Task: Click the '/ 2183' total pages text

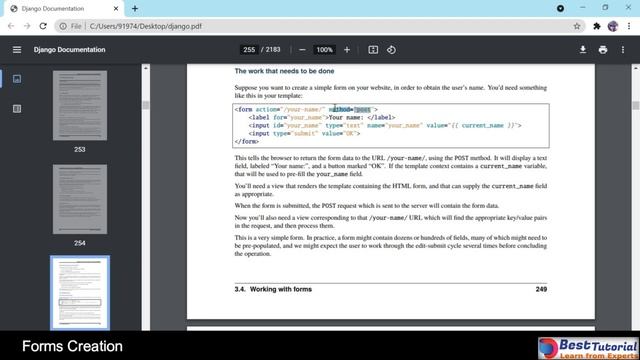Action: (271, 50)
